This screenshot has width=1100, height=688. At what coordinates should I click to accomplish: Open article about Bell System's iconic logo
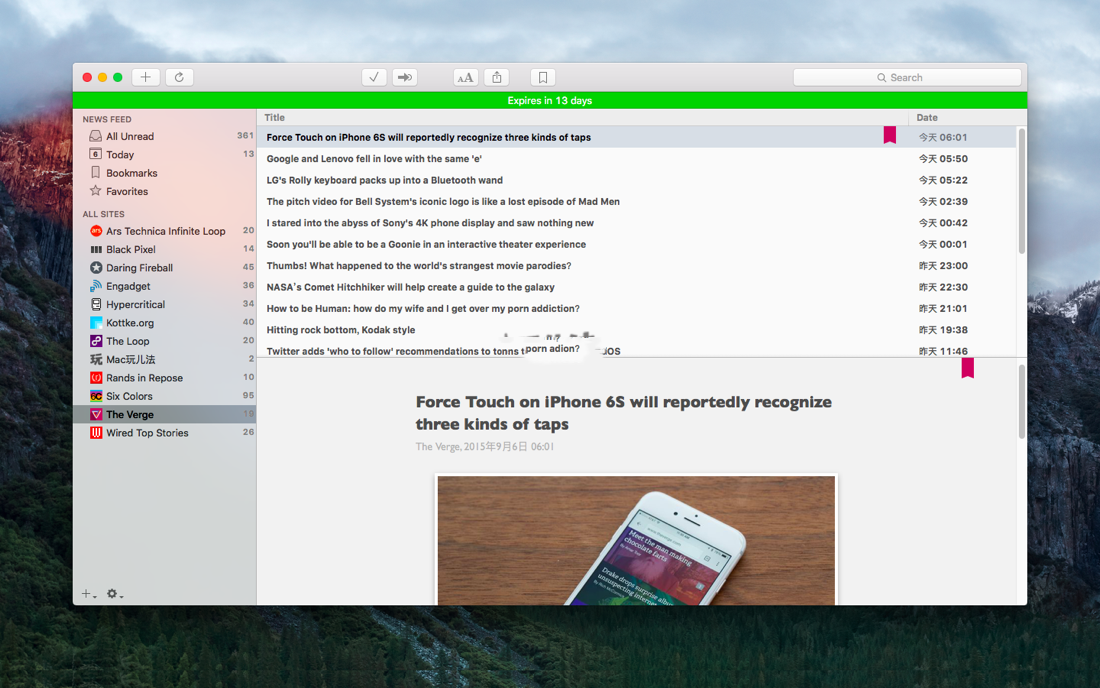coord(443,201)
